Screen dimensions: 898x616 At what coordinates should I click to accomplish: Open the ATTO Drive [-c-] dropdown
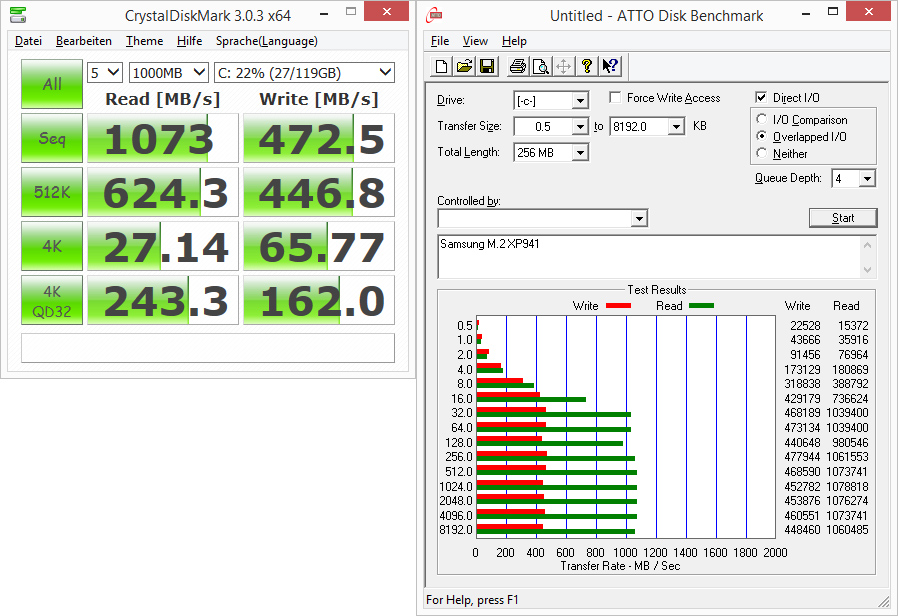pyautogui.click(x=580, y=101)
